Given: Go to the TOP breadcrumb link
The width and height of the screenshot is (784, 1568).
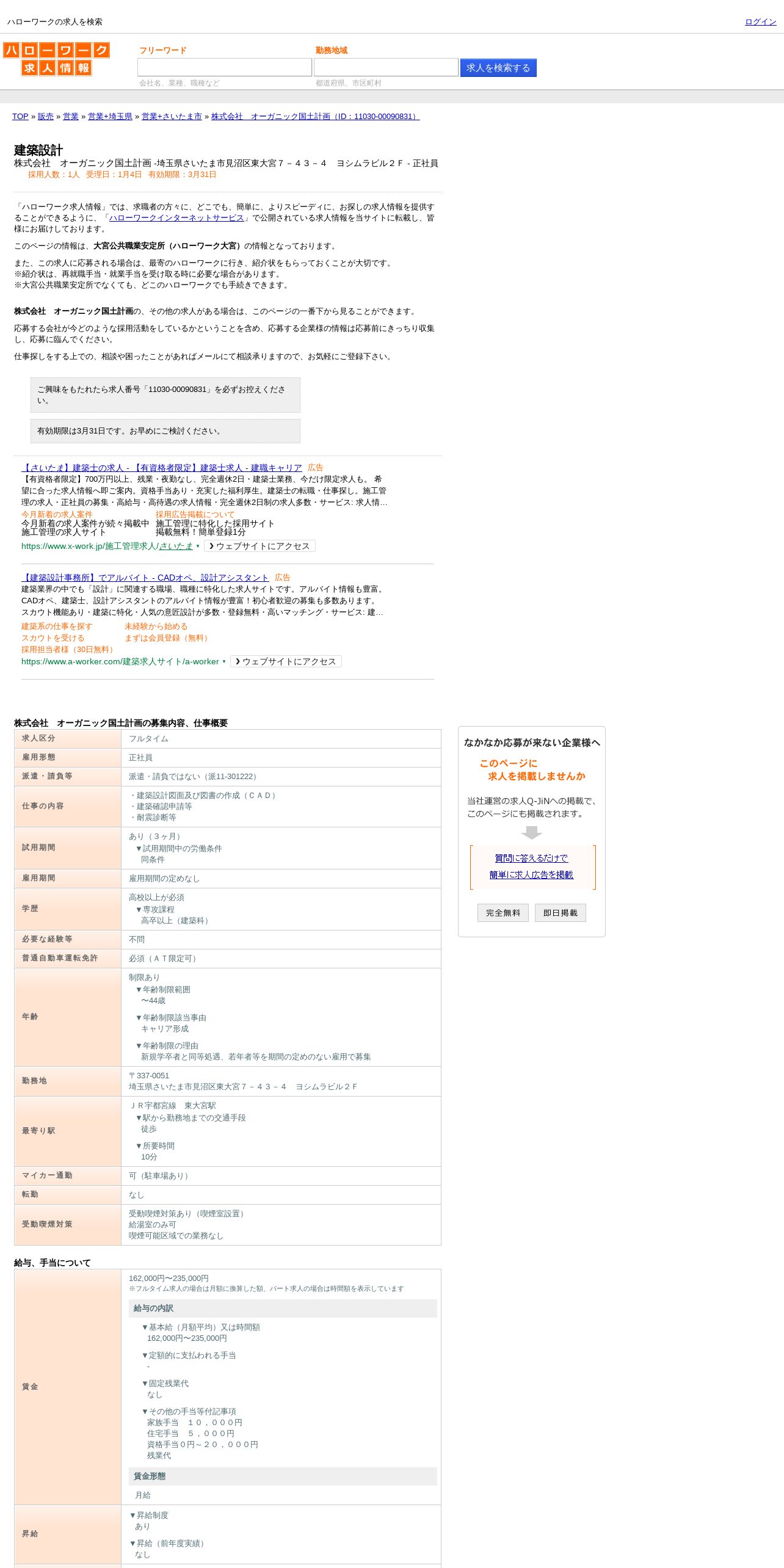Looking at the screenshot, I should tap(20, 117).
